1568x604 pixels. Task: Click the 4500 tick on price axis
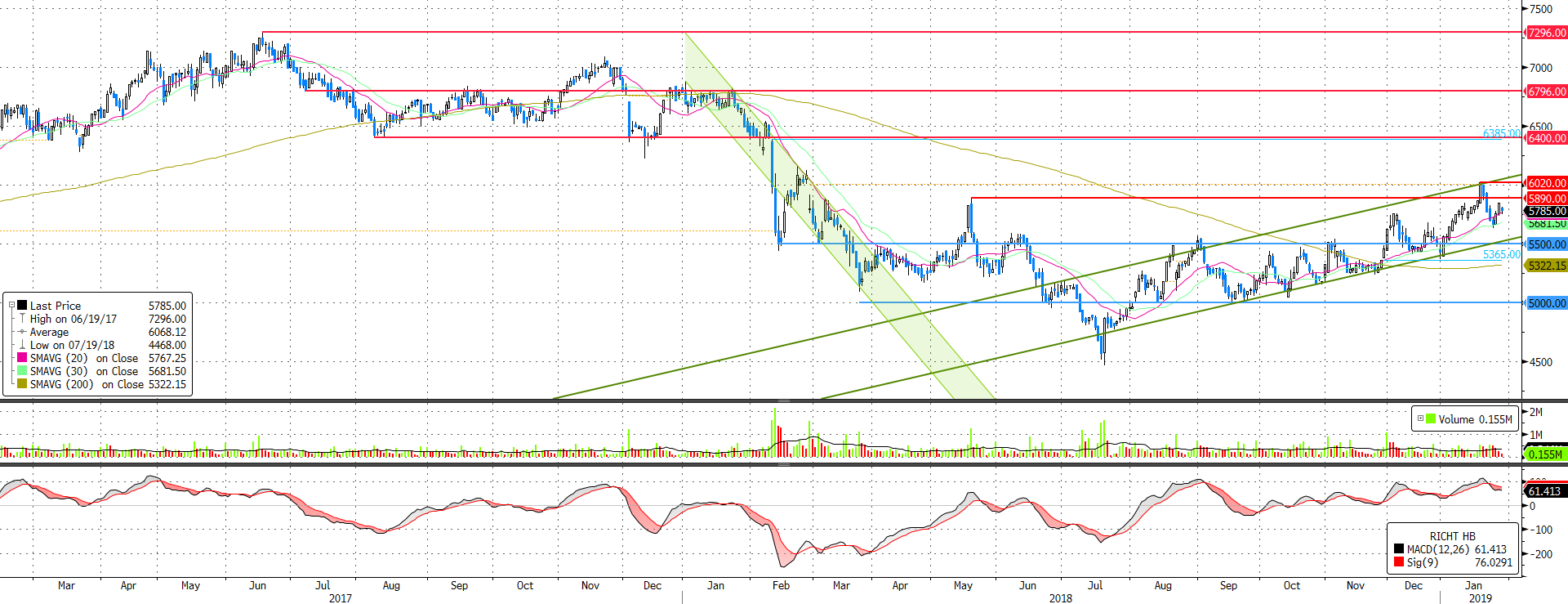1540,362
